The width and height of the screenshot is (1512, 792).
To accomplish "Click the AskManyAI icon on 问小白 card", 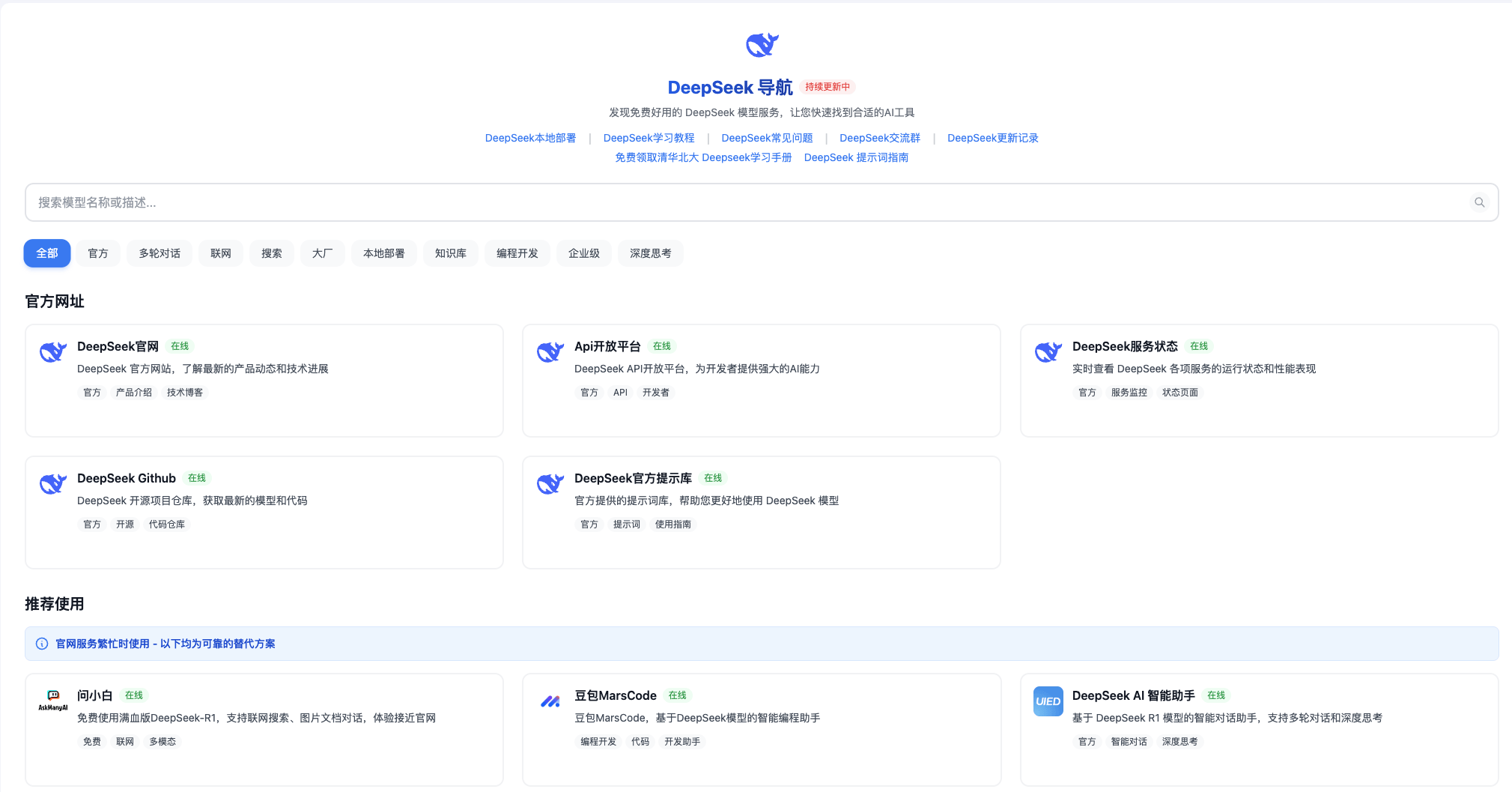I will point(53,701).
